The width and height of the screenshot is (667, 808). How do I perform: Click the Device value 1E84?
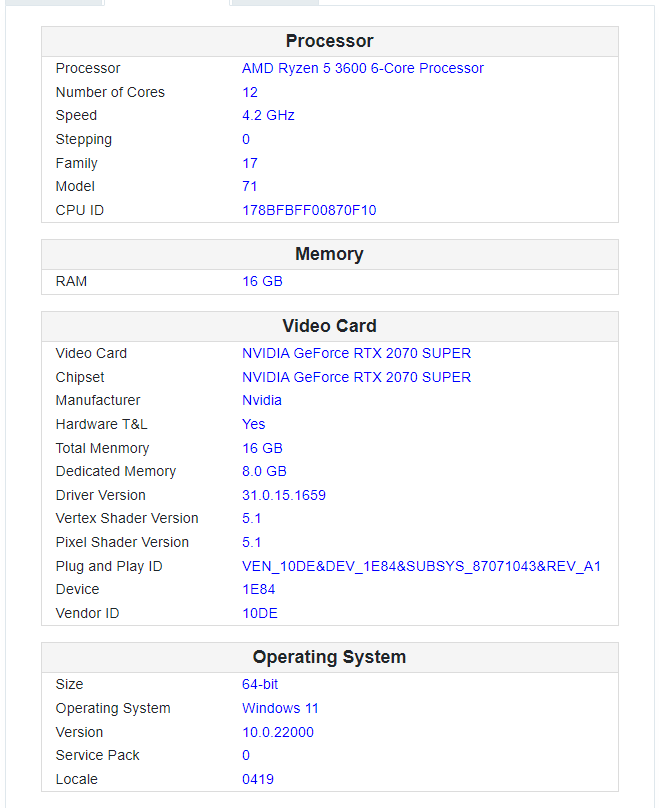[259, 590]
